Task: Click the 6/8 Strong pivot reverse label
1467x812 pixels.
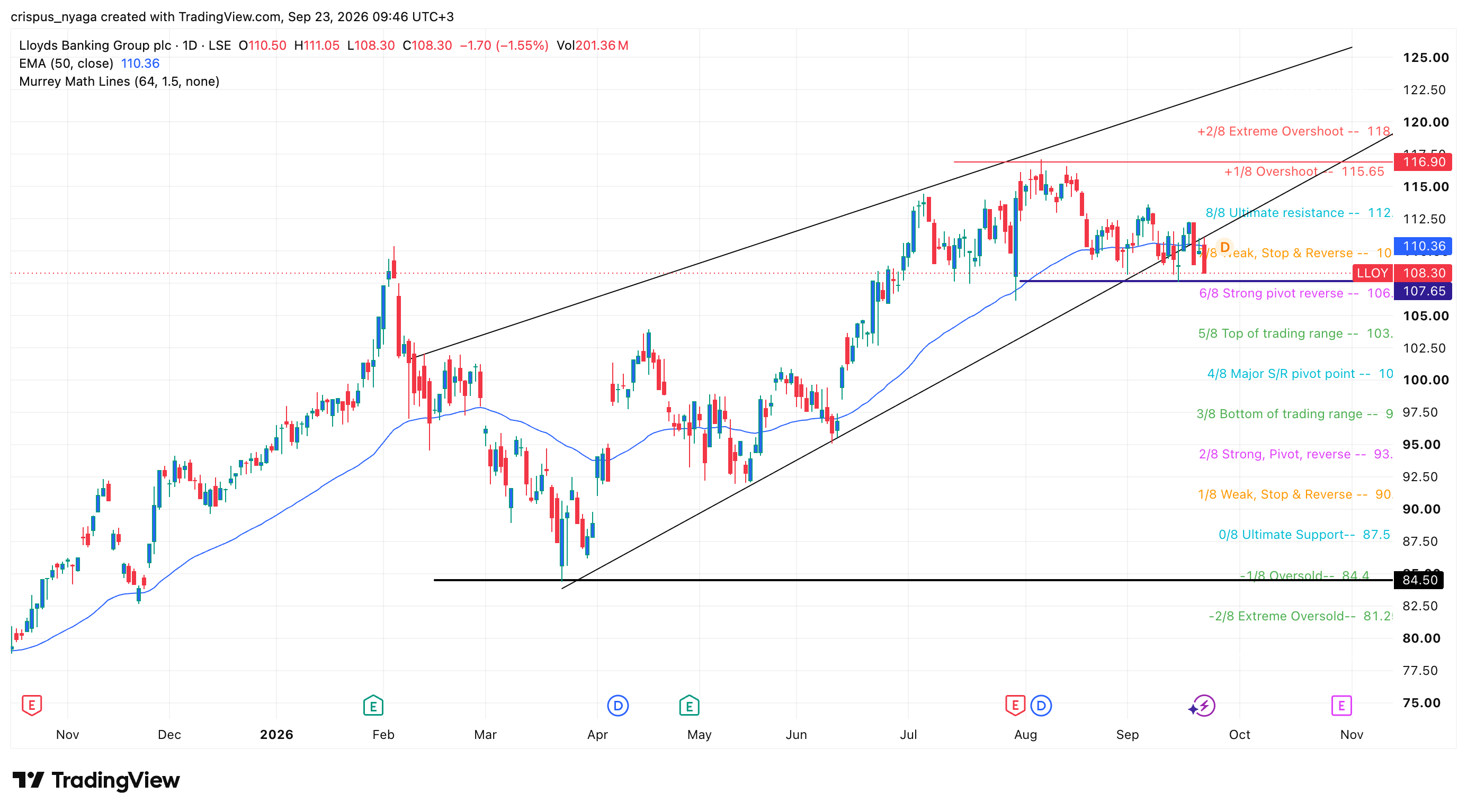Action: tap(1295, 294)
